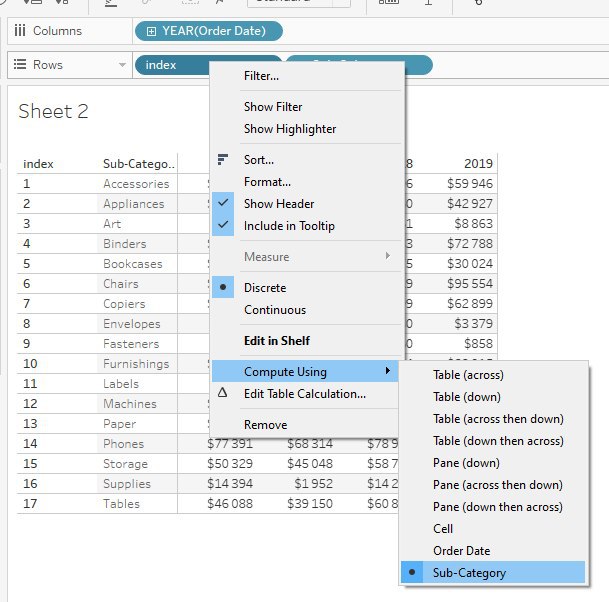Click the $95 554 cell for Chairs
609x602 pixels.
click(x=470, y=284)
